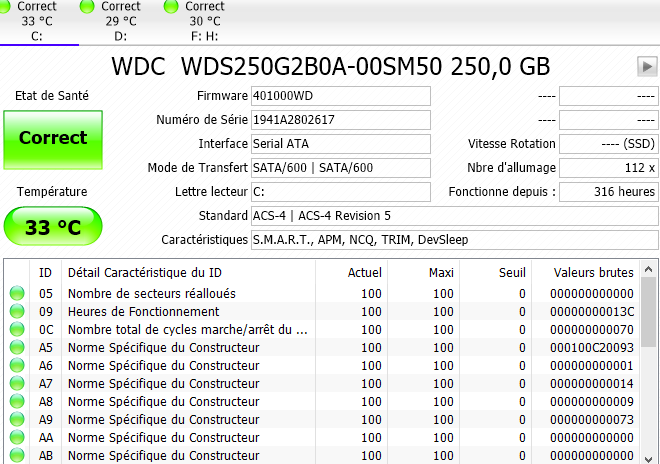660x464 pixels.
Task: Click the 33 °C temperature indicator
Action: point(53,227)
